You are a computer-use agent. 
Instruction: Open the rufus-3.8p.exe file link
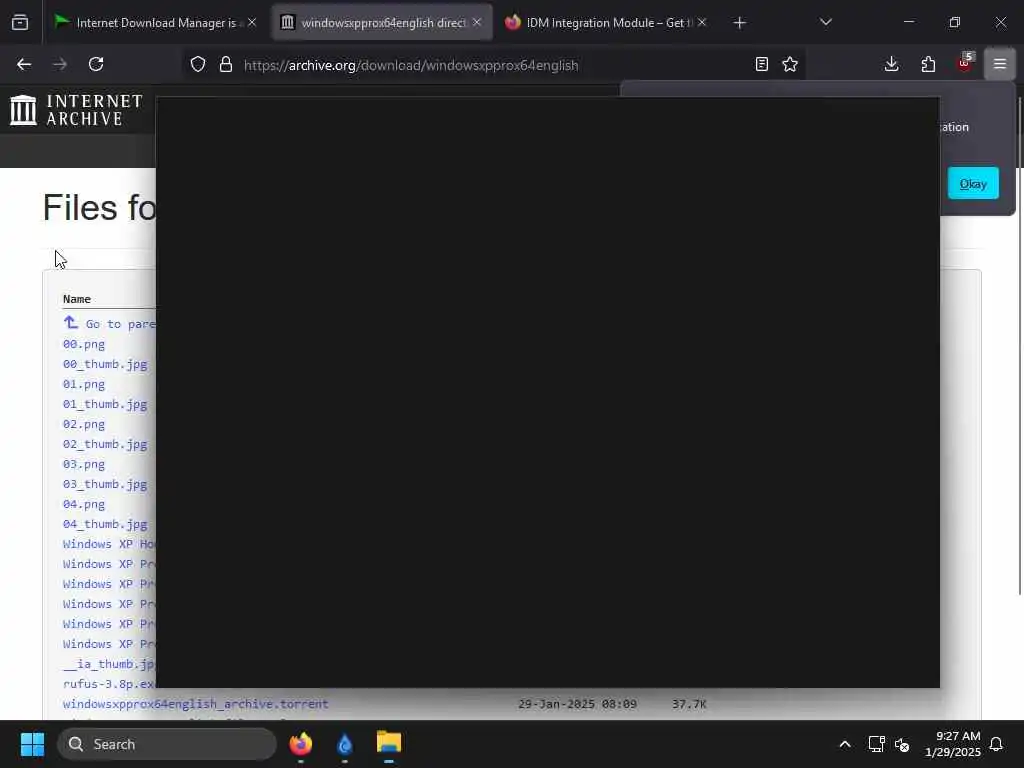coord(109,684)
